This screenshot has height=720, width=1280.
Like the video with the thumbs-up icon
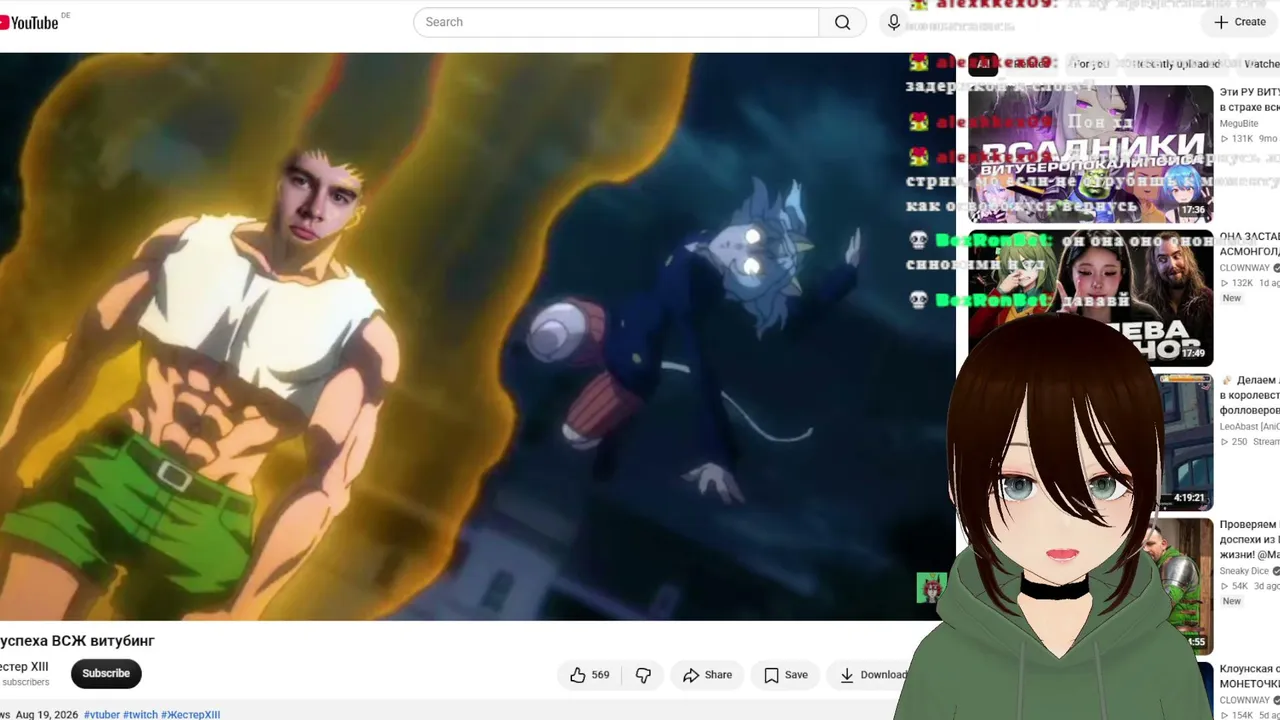(590, 675)
